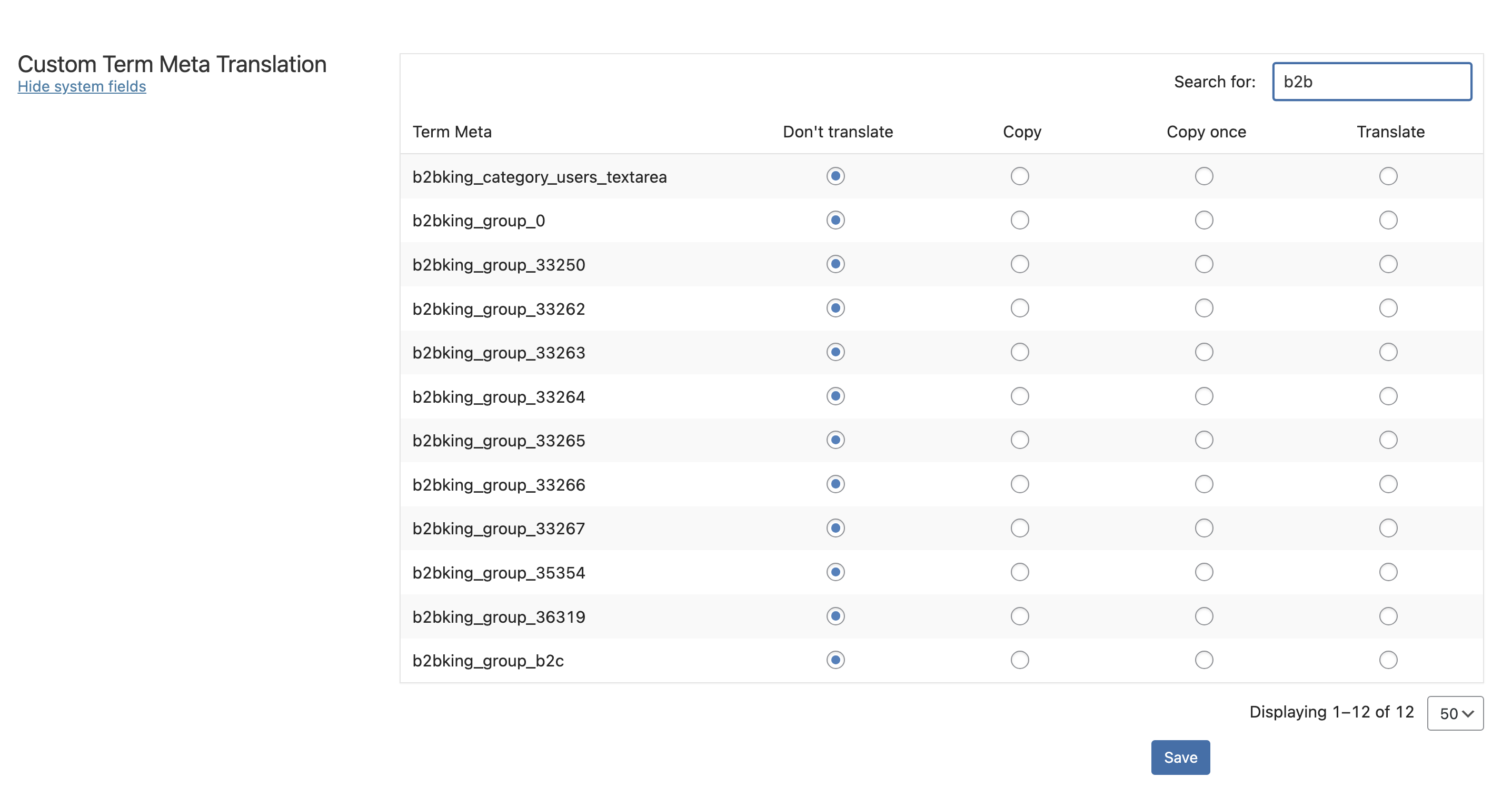Select Copy for b2bking_group_b2c
The width and height of the screenshot is (1512, 797).
point(1020,660)
